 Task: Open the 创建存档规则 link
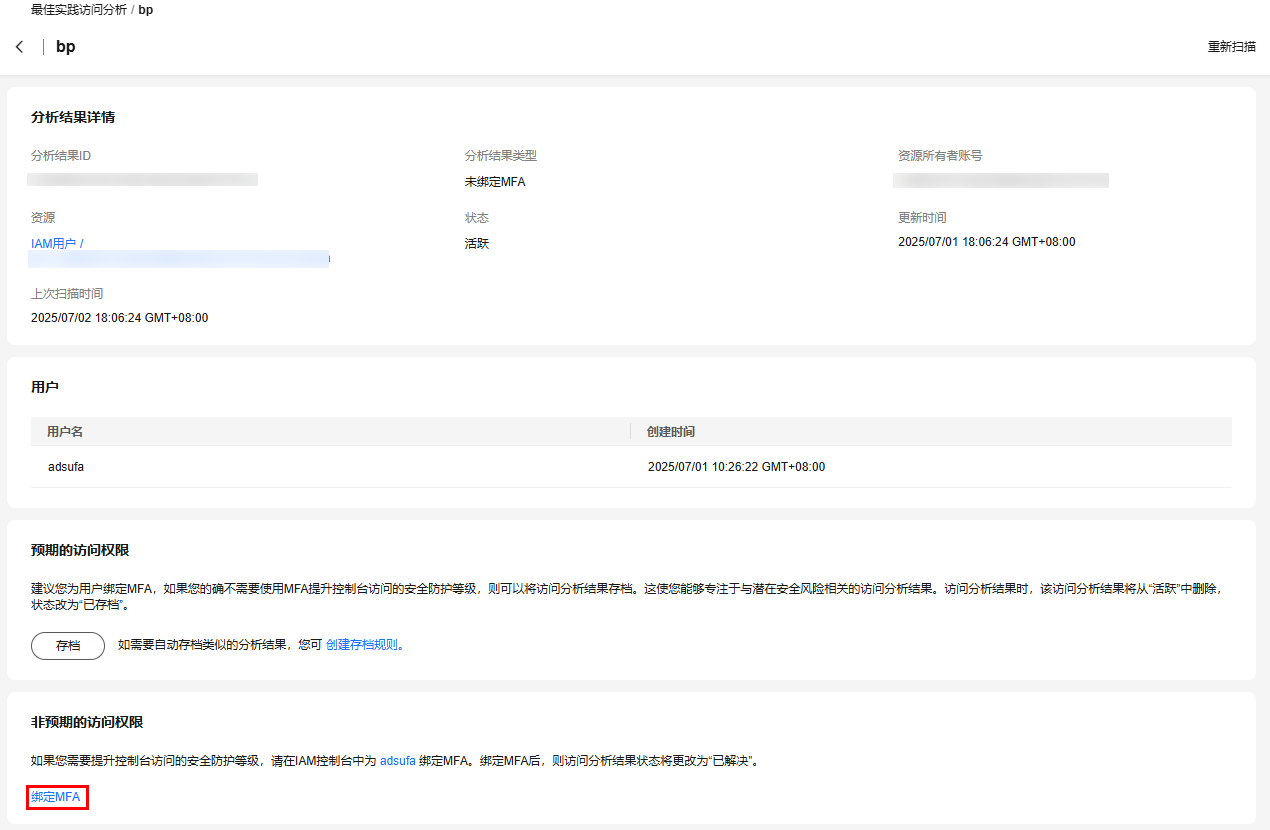pyautogui.click(x=362, y=645)
